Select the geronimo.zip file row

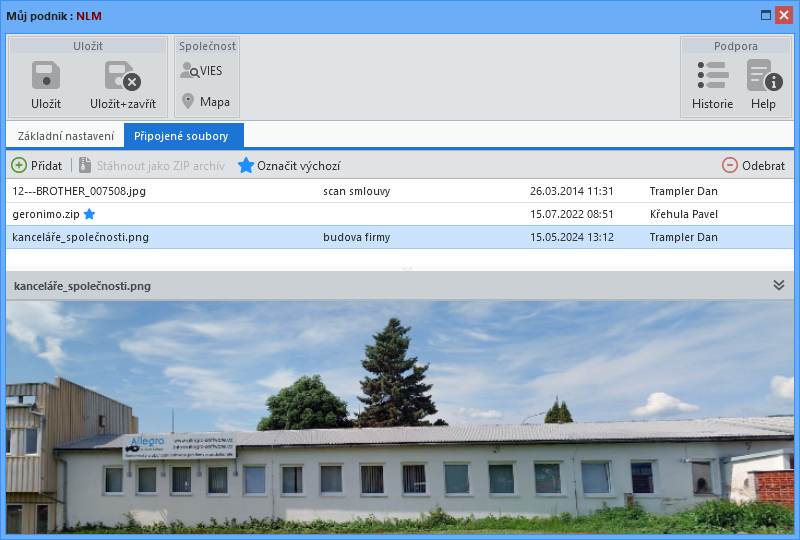click(400, 214)
